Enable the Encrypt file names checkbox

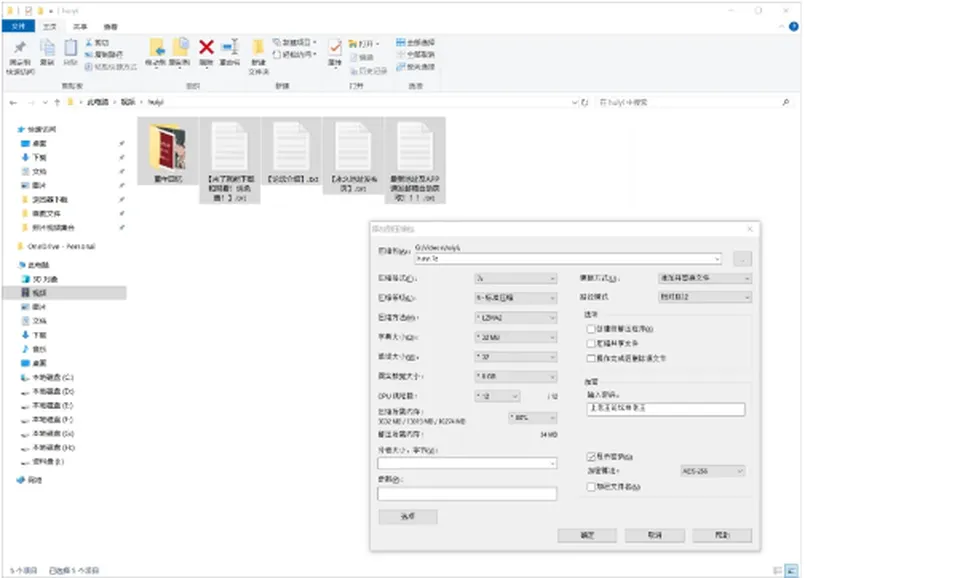point(591,487)
